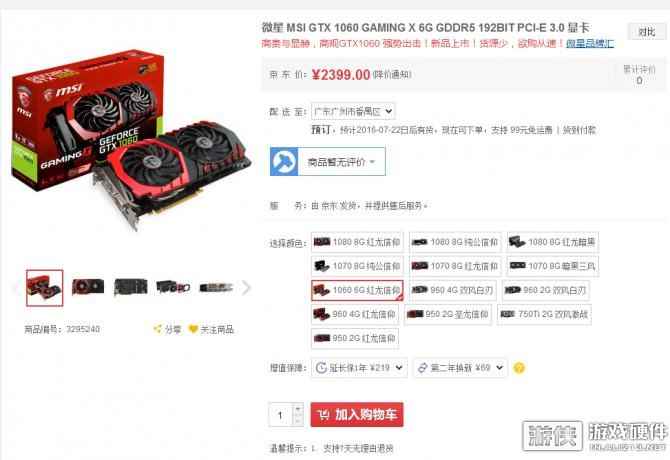Screen dimensions: 670x460
Task: Open the extended 1-year ¥219 warranty dropdown
Action: pos(359,368)
